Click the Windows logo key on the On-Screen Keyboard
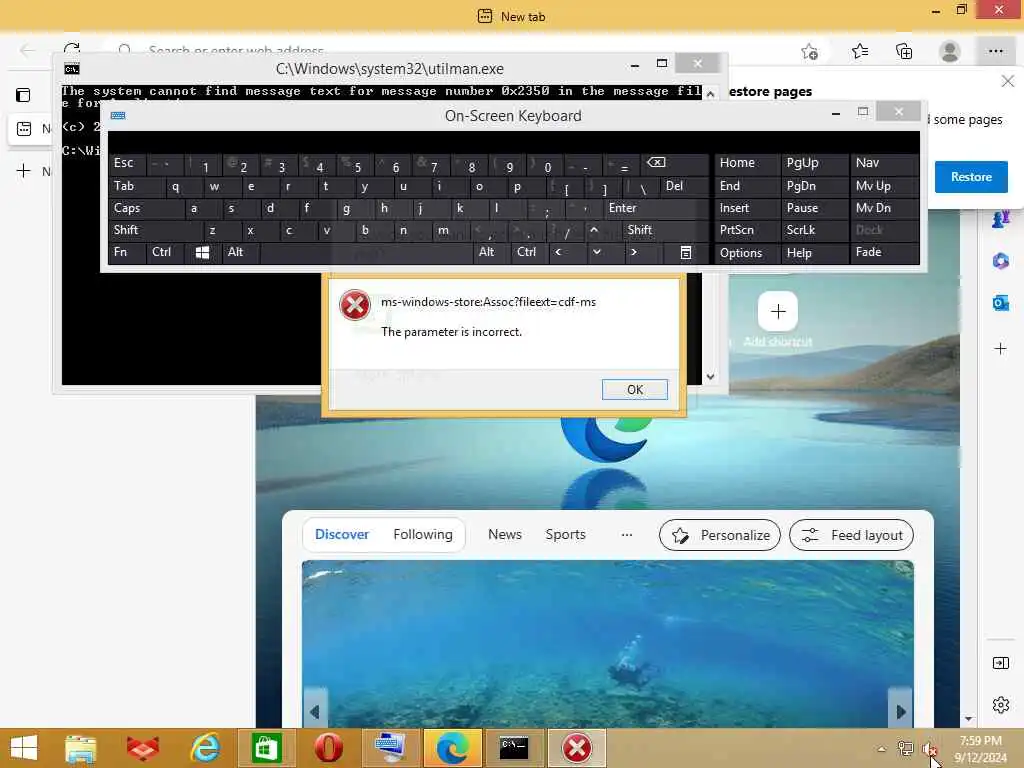Image resolution: width=1024 pixels, height=768 pixels. pos(202,253)
